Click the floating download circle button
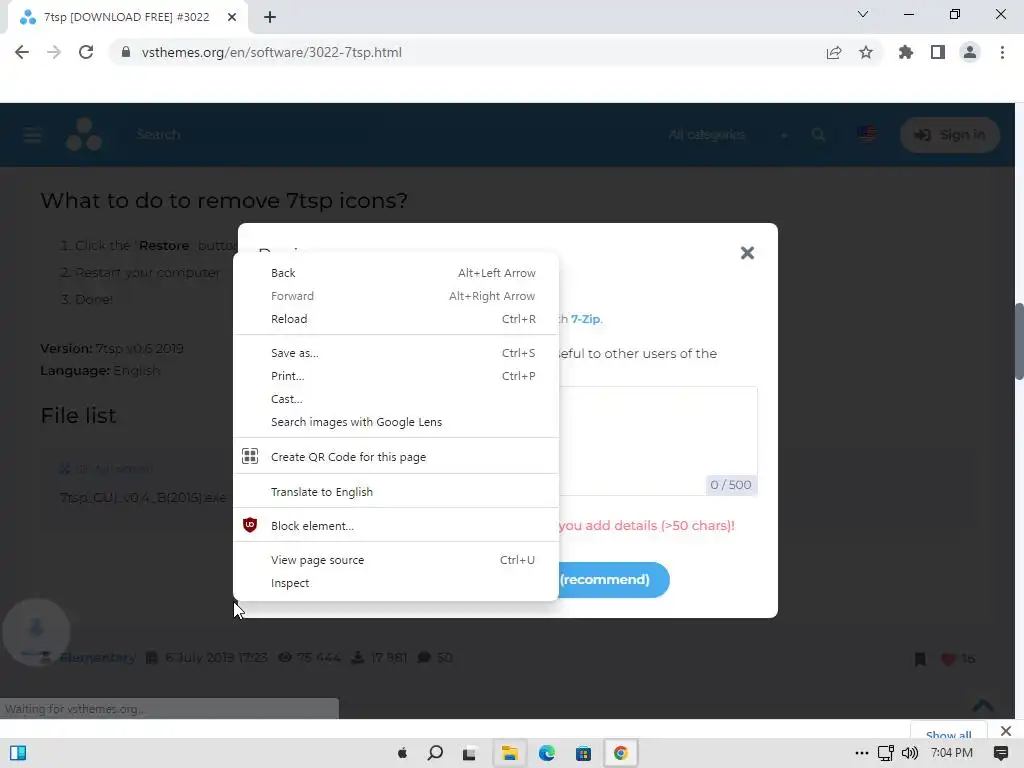 pyautogui.click(x=36, y=632)
